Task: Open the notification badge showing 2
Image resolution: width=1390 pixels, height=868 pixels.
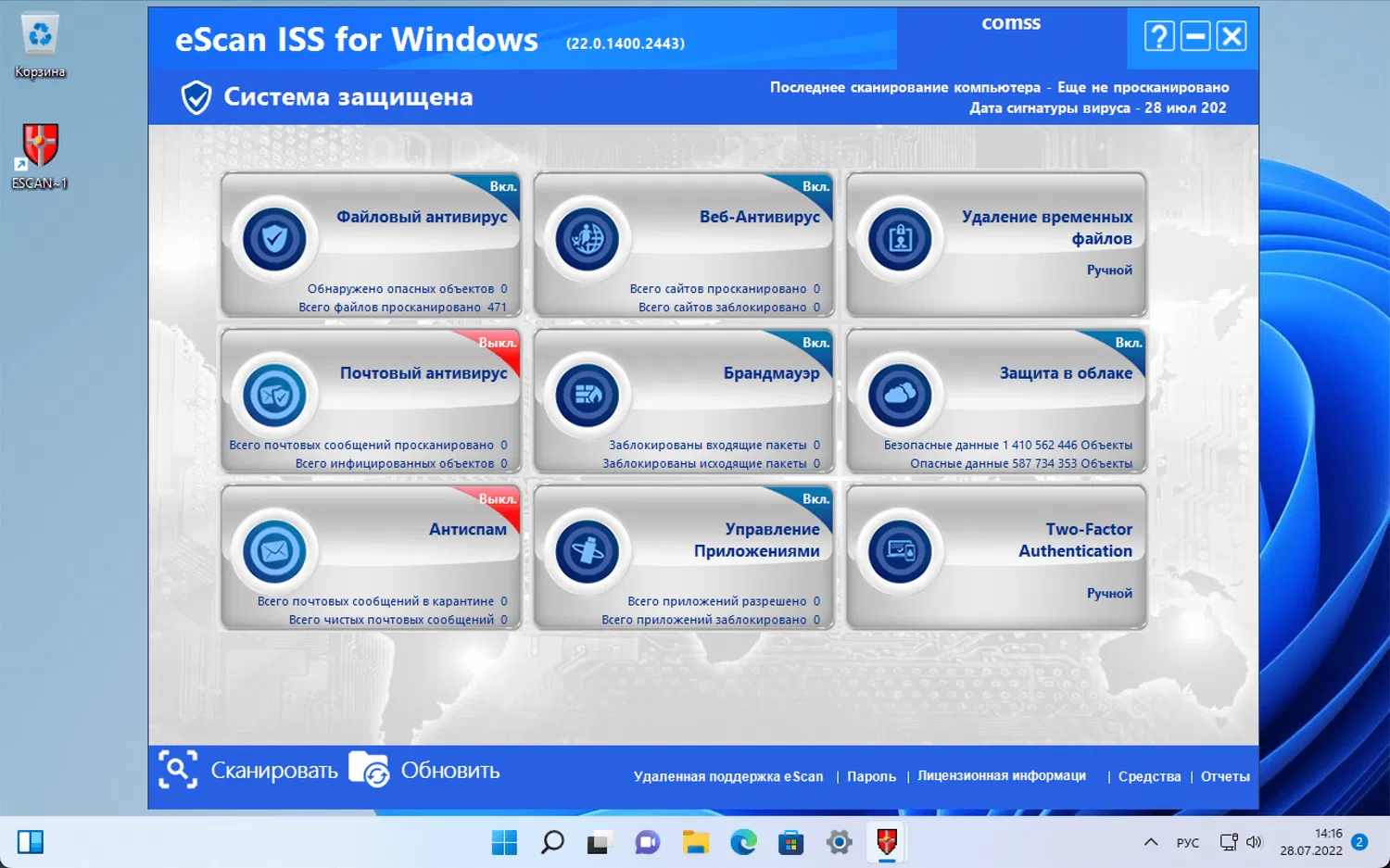Action: pos(1359,842)
